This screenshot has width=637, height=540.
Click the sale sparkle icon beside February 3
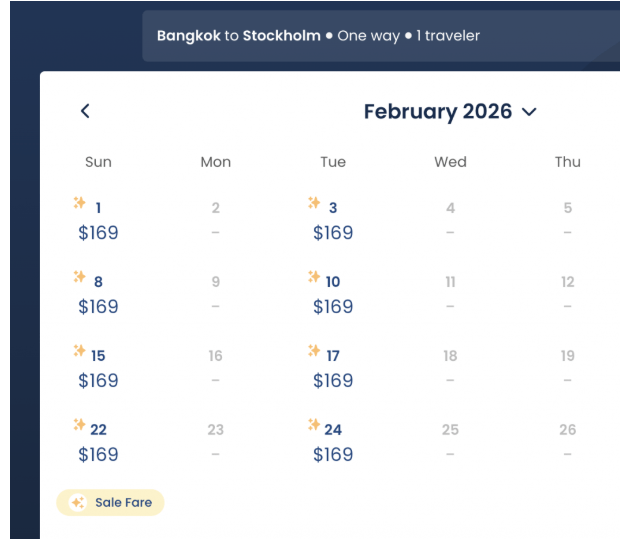[x=314, y=202]
